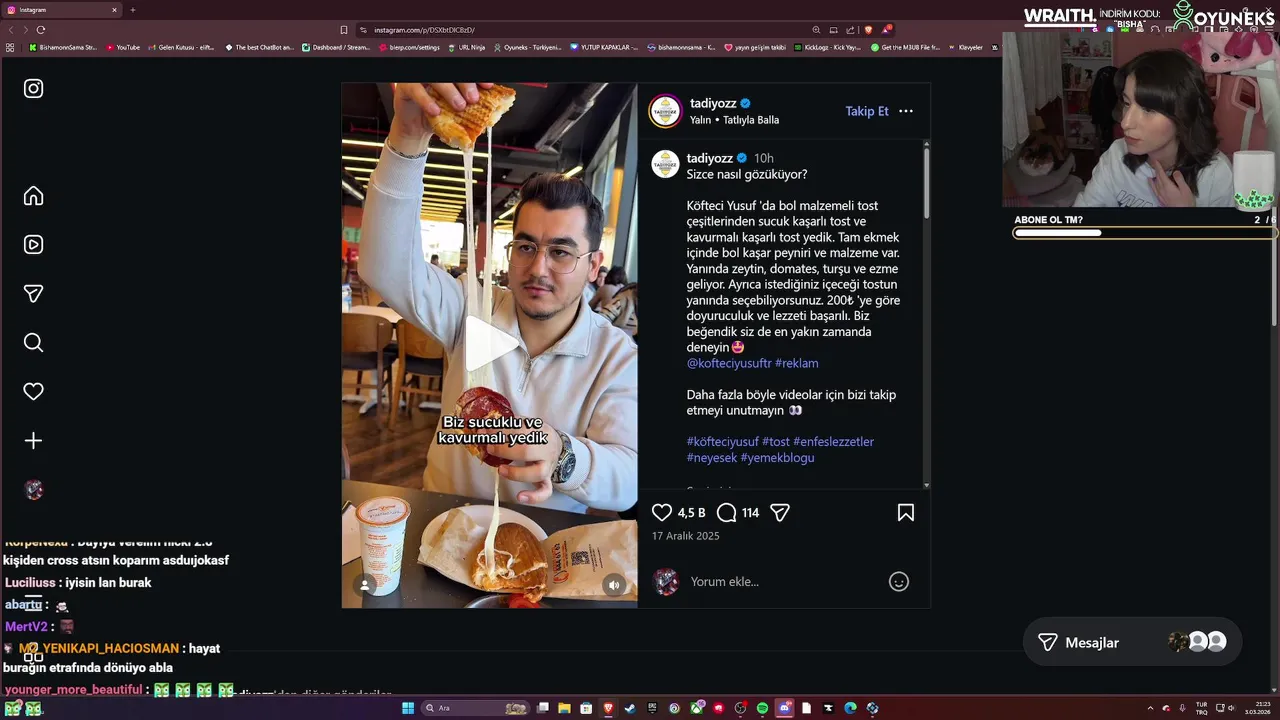Open the three-dot post options menu
The height and width of the screenshot is (720, 1280).
[x=906, y=111]
